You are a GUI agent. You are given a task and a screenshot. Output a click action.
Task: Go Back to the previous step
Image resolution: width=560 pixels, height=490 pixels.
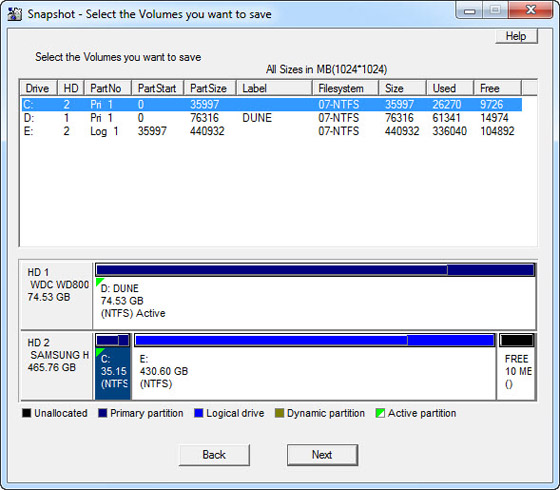click(x=214, y=455)
